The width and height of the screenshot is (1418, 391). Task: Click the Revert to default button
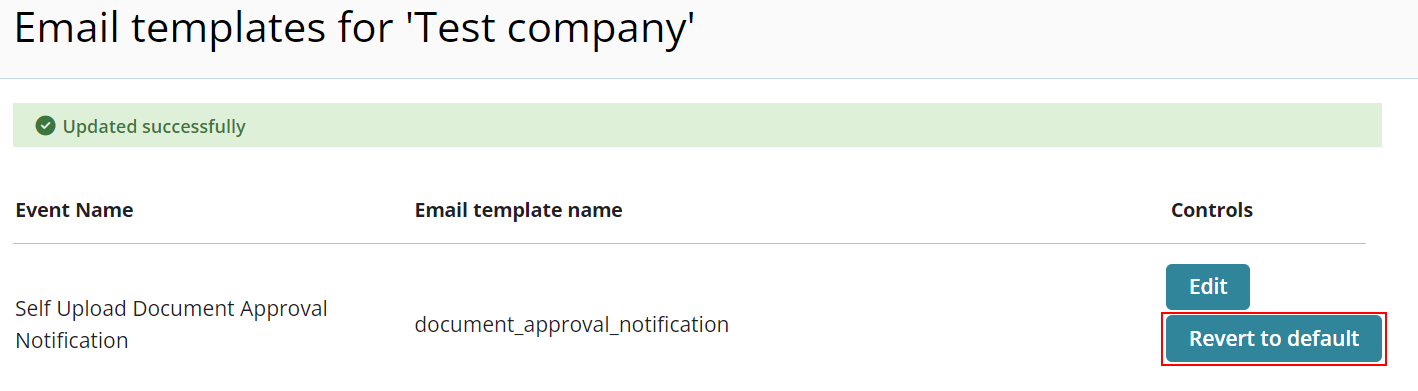[x=1274, y=339]
